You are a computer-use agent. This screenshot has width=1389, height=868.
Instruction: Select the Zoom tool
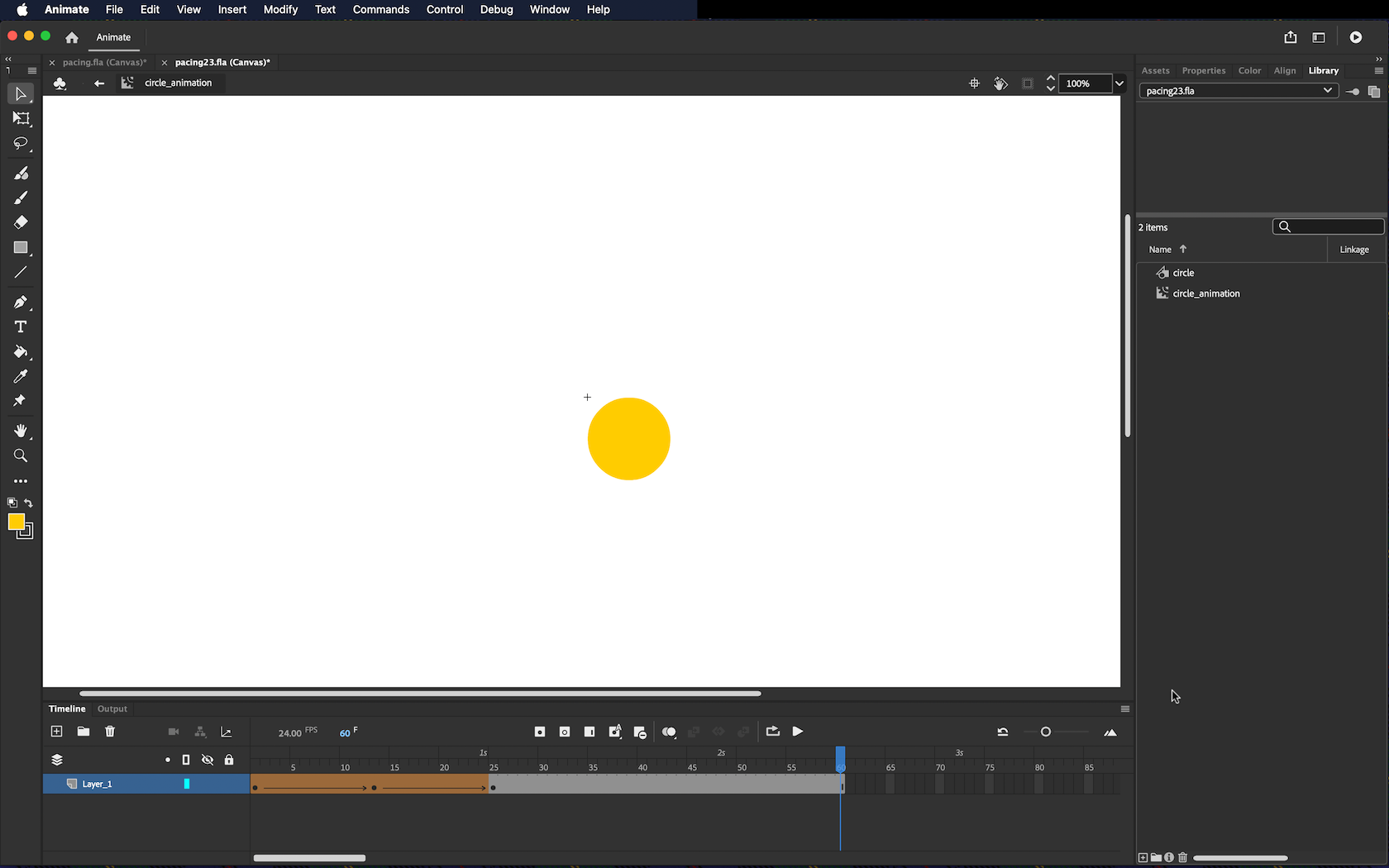pyautogui.click(x=21, y=456)
